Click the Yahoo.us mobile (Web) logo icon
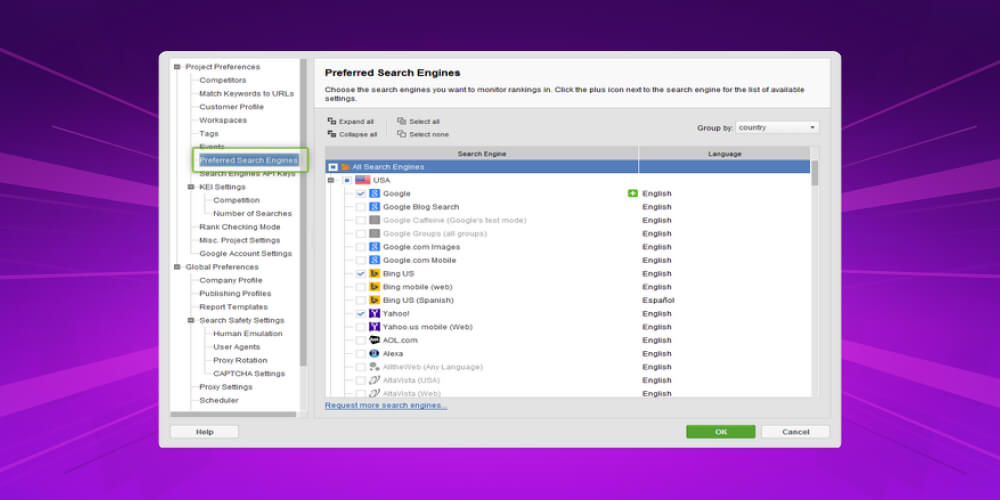Viewport: 1000px width, 500px height. coord(374,327)
